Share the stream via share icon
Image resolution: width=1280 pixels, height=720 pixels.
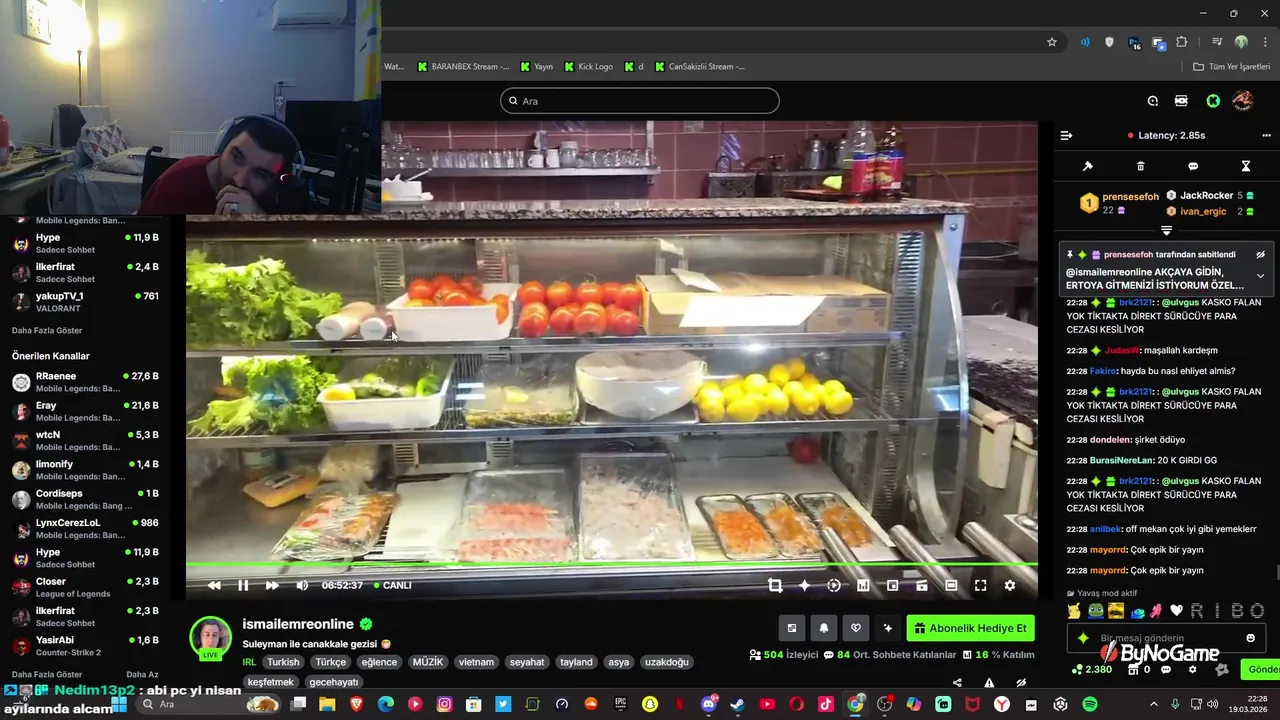[957, 683]
